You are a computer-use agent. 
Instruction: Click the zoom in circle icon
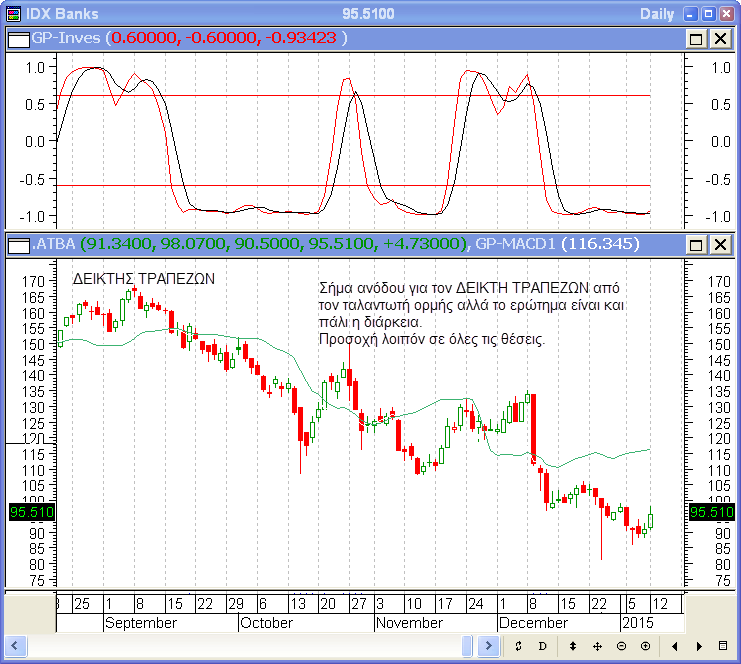646,646
